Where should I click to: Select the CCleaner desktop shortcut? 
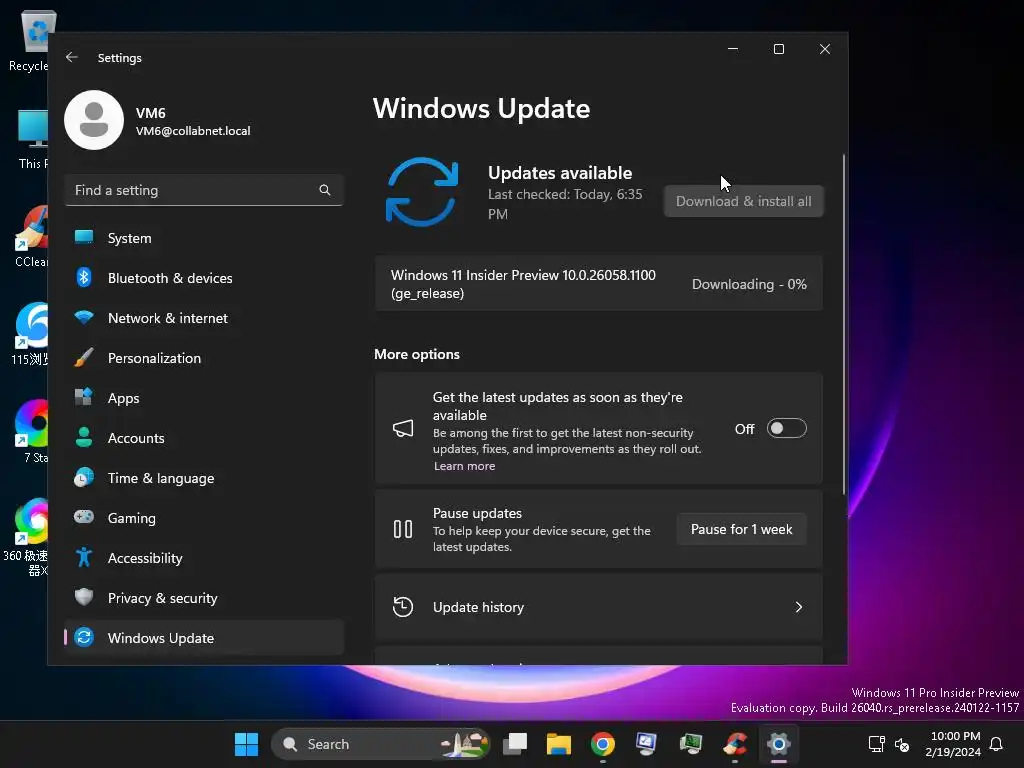pyautogui.click(x=31, y=236)
